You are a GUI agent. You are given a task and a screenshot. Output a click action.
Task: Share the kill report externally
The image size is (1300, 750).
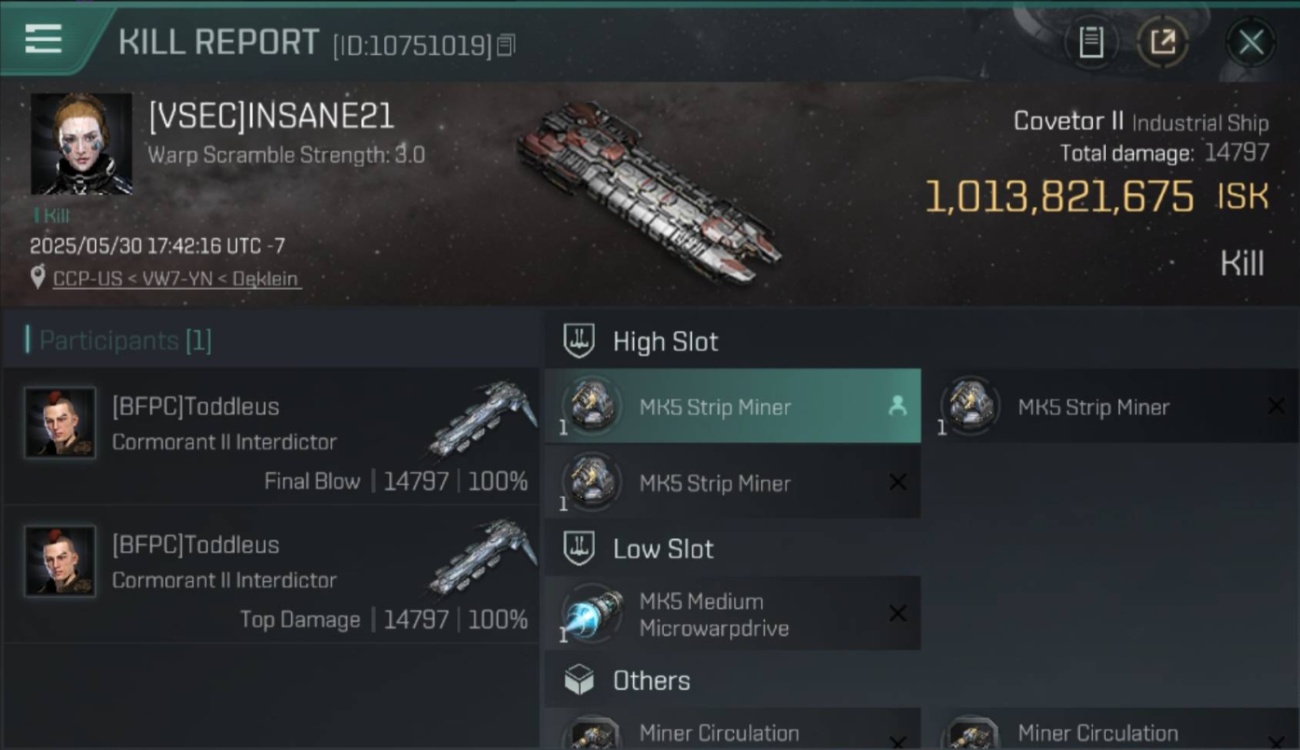(1162, 43)
